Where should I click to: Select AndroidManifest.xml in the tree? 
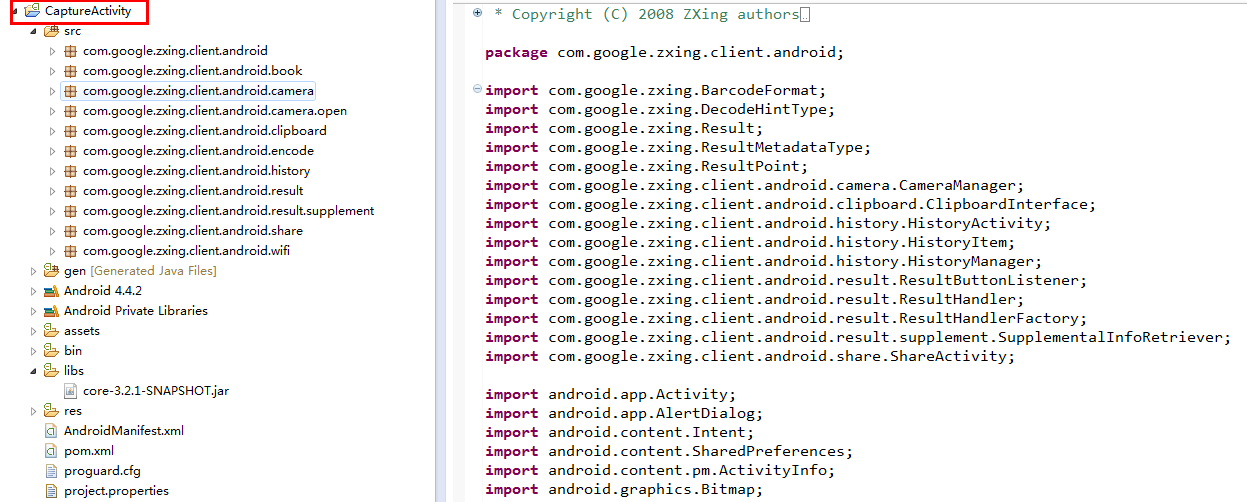click(x=124, y=431)
